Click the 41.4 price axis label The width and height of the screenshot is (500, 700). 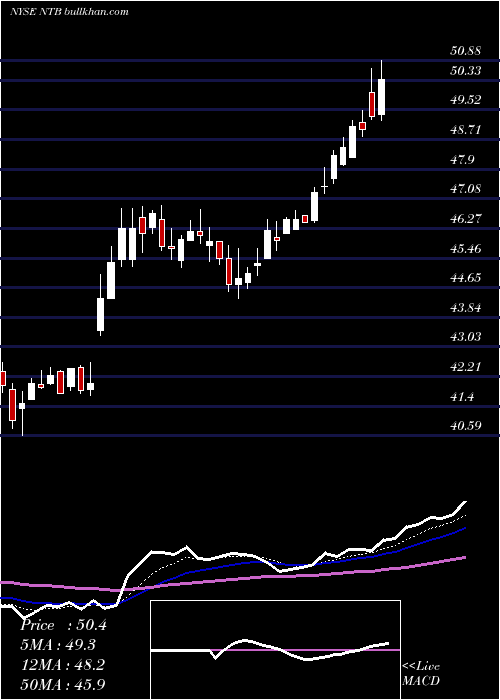pyautogui.click(x=462, y=397)
